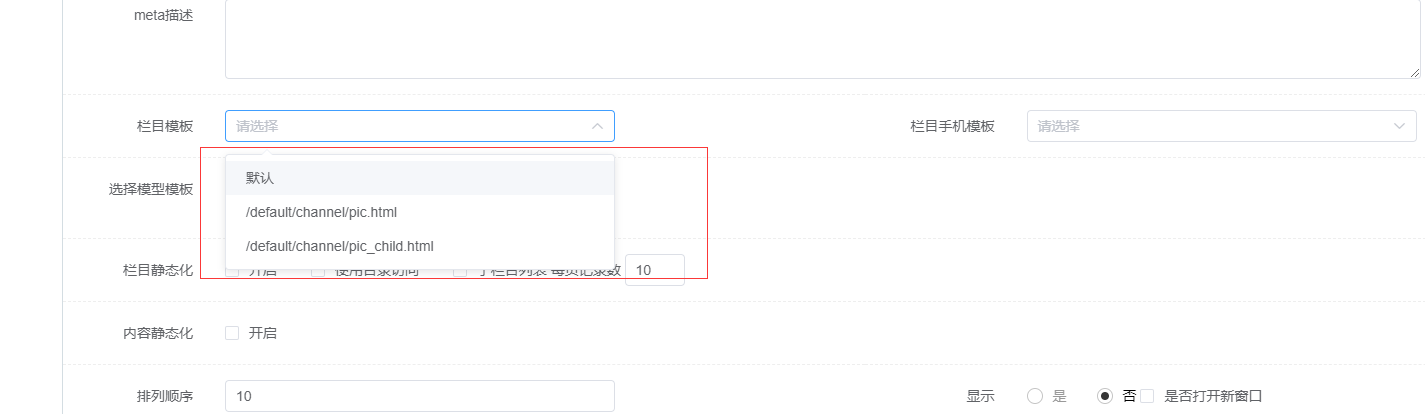This screenshot has width=1425, height=414.
Task: Enable the 内容静态化 开启 checkbox
Action: (232, 333)
